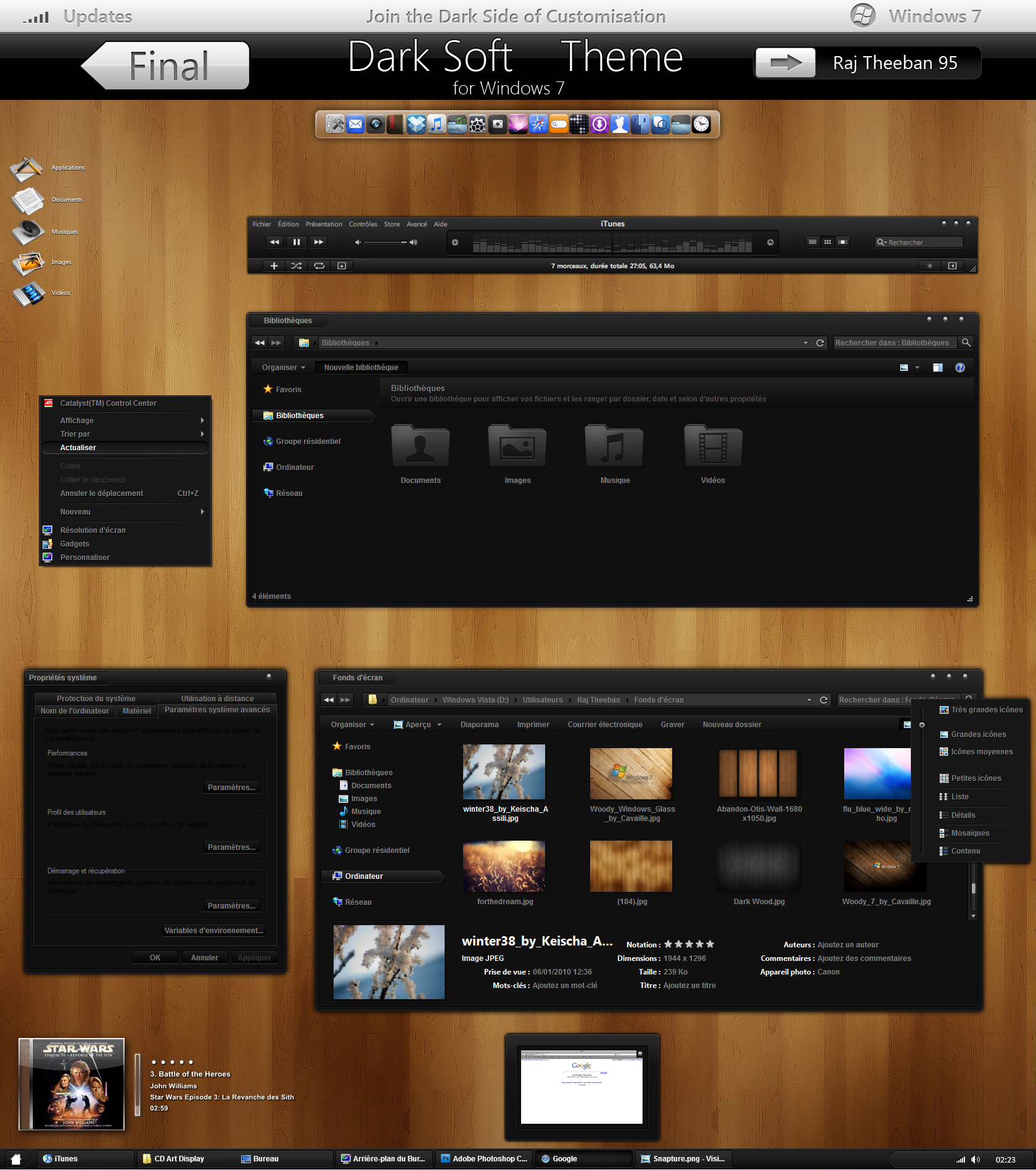Screen dimensions: 1036x1170
Task: Click the help icon in Bibliothèques window
Action: pos(960,368)
